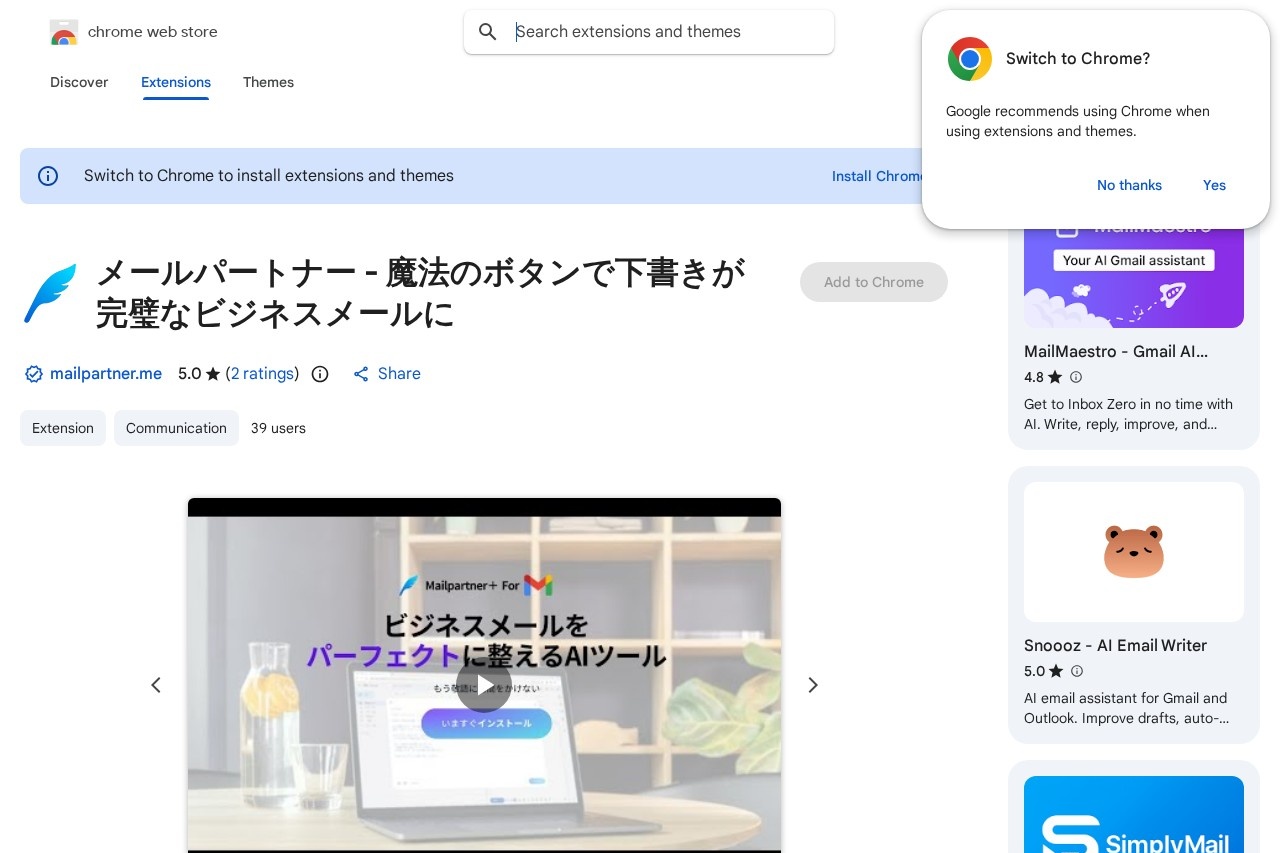Dismiss the dialog with No thanks
The image size is (1280, 853).
(x=1129, y=185)
